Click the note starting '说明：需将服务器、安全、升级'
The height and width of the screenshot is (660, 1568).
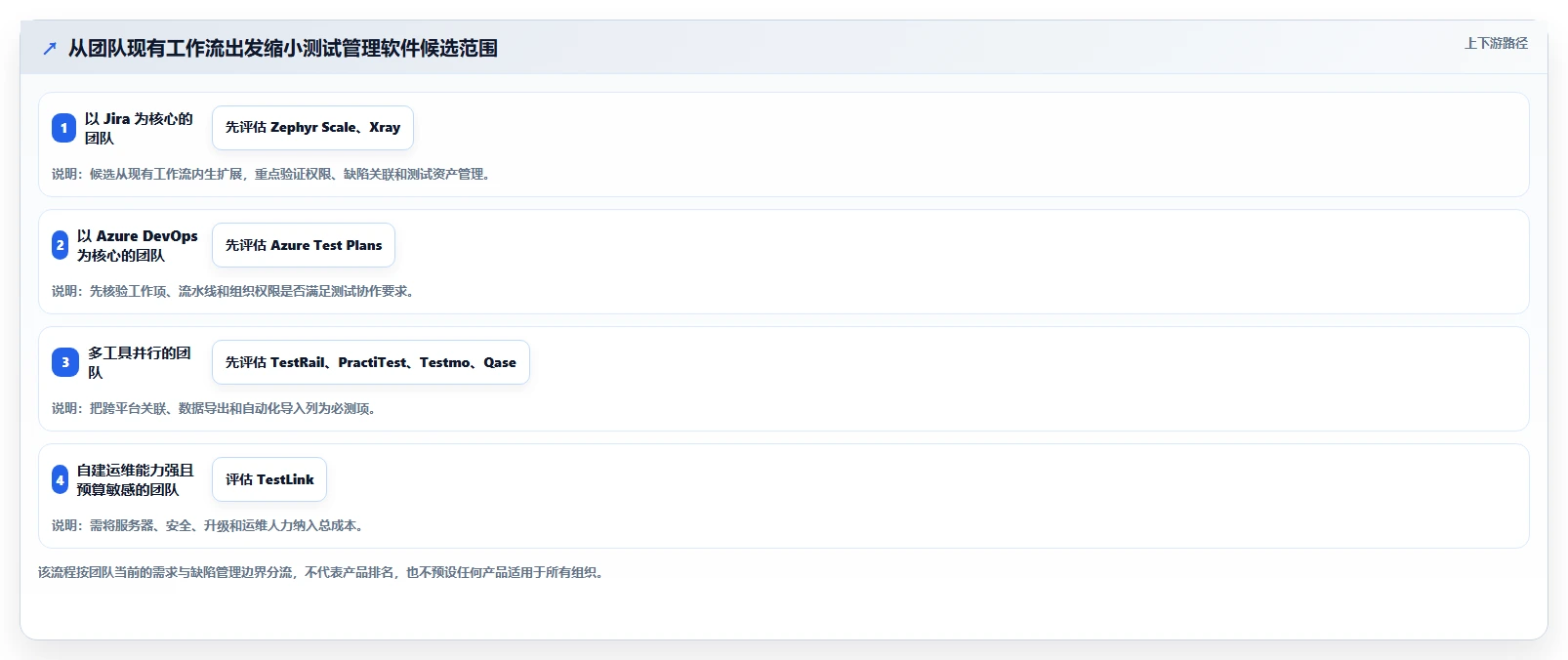[210, 525]
